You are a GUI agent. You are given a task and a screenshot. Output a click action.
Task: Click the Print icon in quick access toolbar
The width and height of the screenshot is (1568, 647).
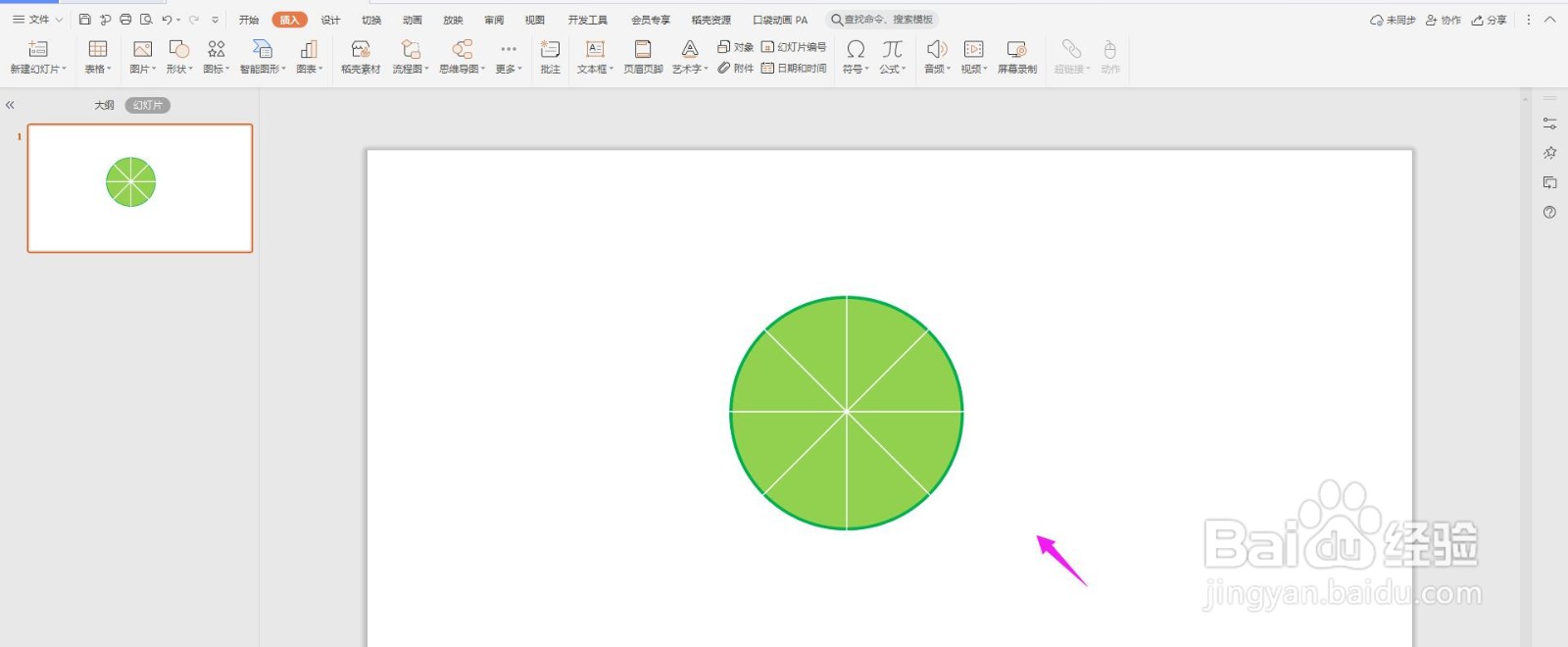click(x=125, y=20)
